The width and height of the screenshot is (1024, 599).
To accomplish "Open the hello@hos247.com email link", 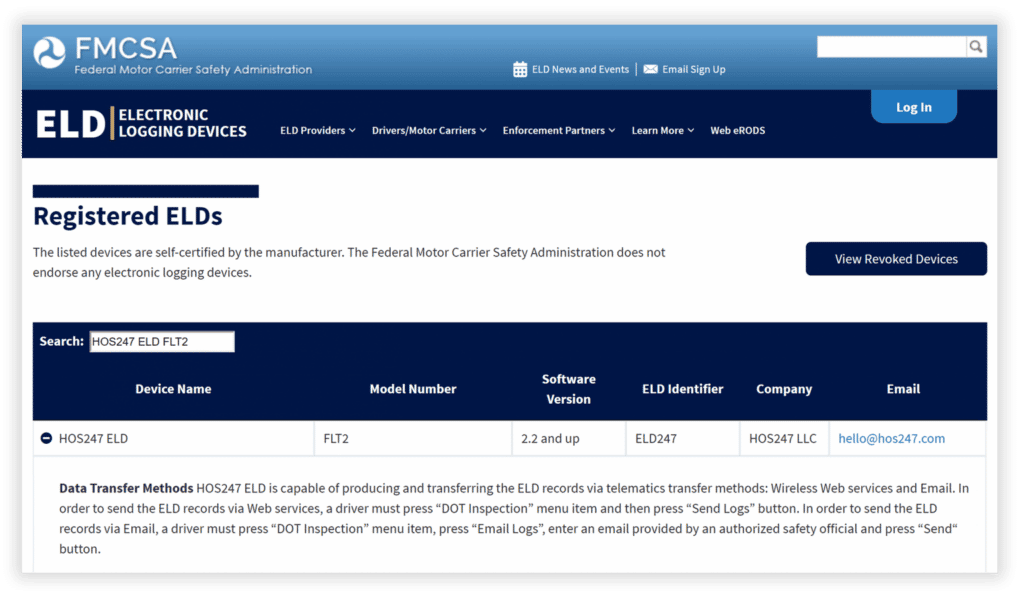I will click(x=890, y=437).
